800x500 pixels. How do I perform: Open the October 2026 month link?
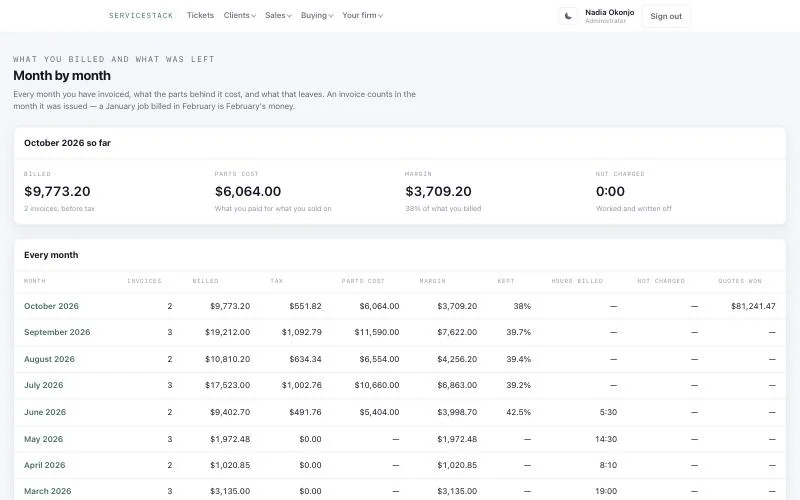51,306
